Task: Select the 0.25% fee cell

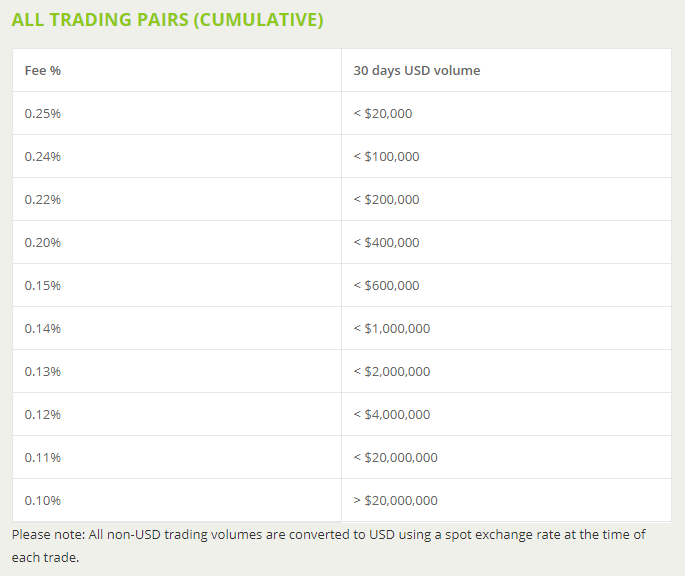Action: click(x=43, y=114)
